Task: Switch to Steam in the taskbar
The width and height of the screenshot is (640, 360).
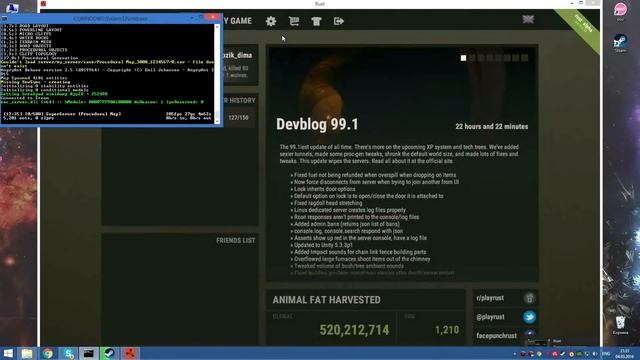Action: pos(109,353)
